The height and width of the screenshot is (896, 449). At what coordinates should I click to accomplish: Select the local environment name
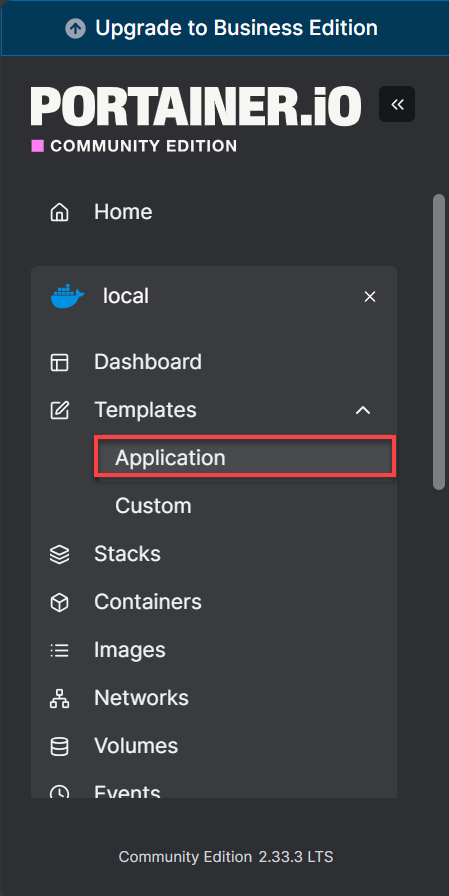[x=126, y=296]
